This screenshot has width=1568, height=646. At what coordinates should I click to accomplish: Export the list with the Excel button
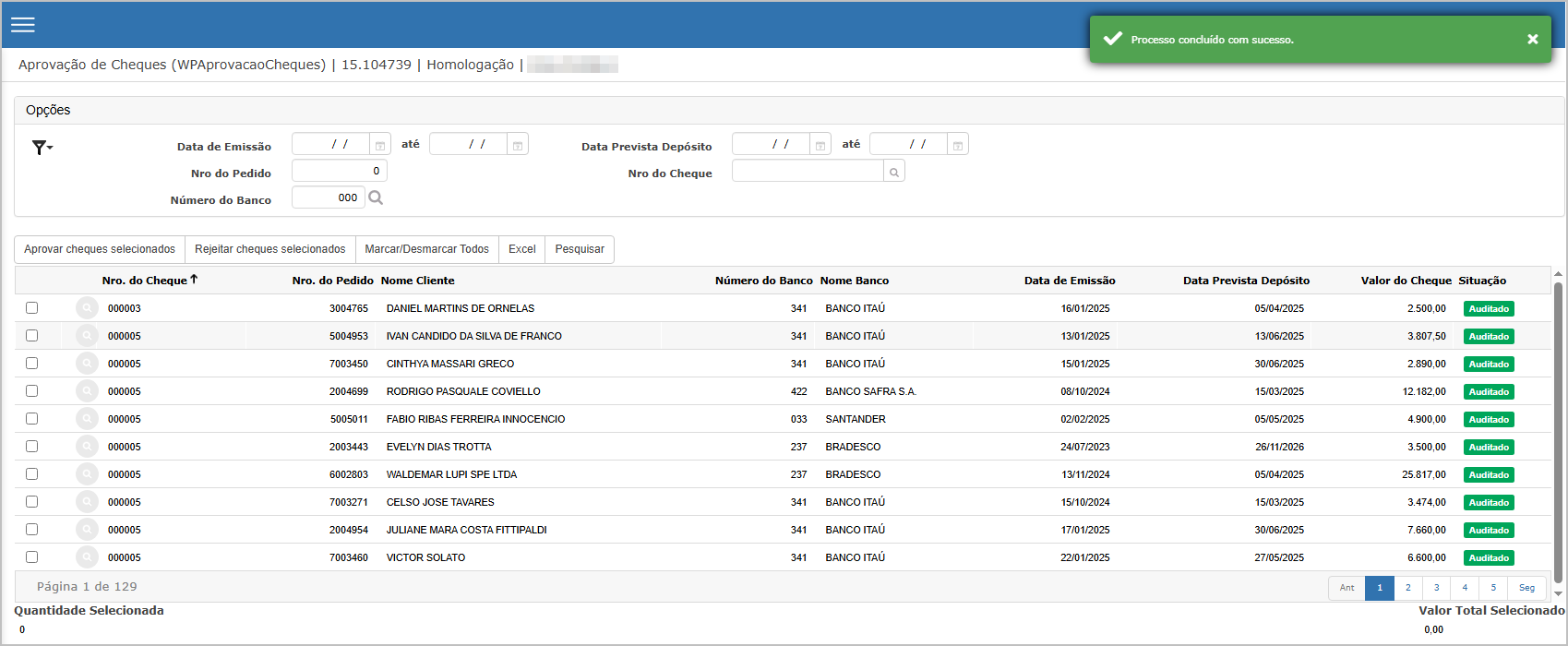tap(522, 249)
